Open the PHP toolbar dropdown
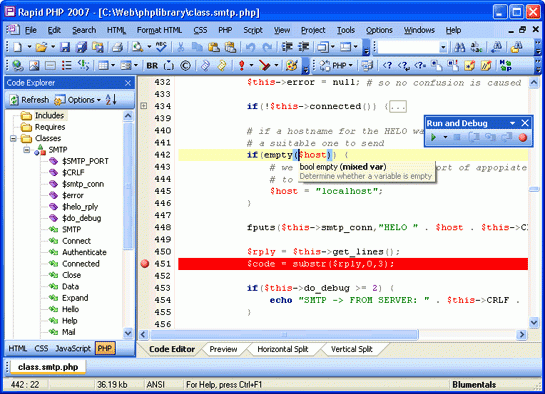Image resolution: width=545 pixels, height=394 pixels. click(x=336, y=65)
